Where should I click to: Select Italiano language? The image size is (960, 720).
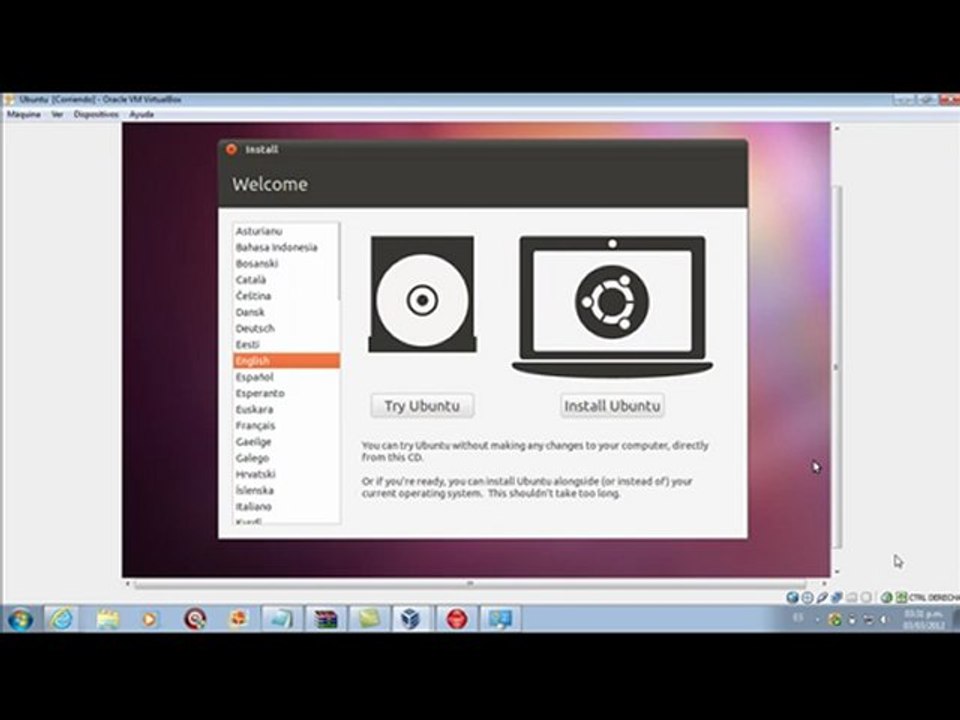pyautogui.click(x=287, y=507)
